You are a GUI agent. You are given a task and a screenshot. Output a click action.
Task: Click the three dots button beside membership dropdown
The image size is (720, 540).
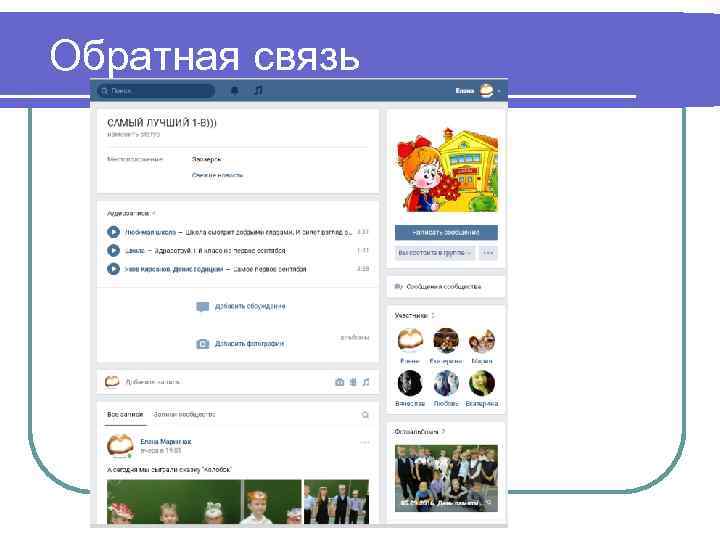click(488, 253)
